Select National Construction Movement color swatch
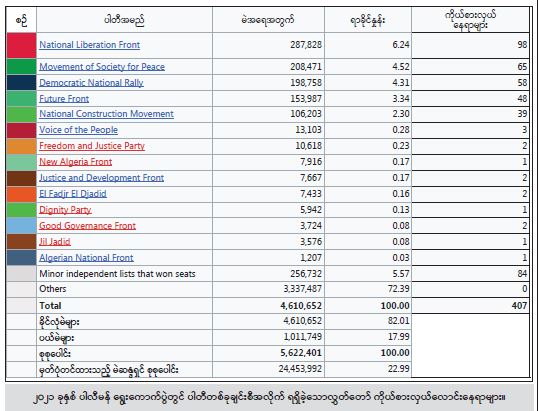This screenshot has width=538, height=411. point(21,114)
